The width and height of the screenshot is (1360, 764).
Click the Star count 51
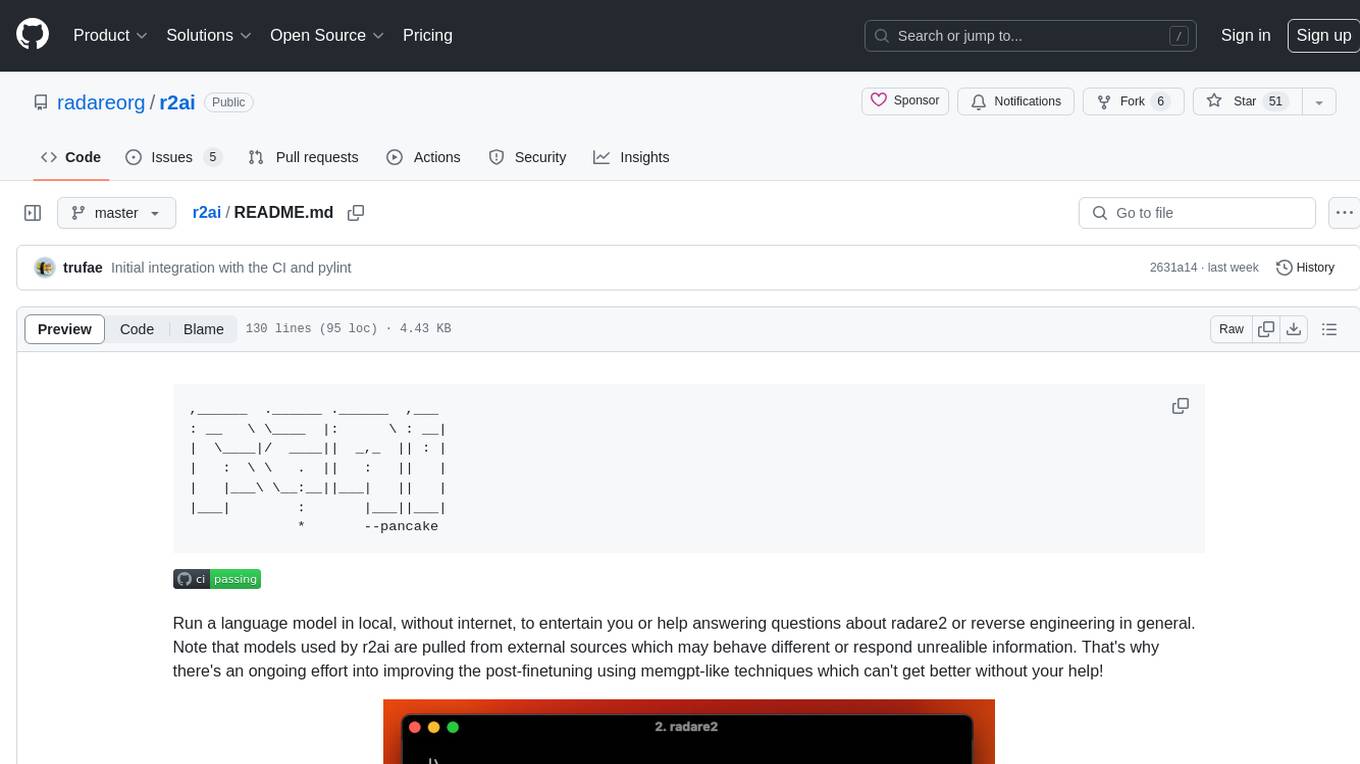(x=1275, y=101)
